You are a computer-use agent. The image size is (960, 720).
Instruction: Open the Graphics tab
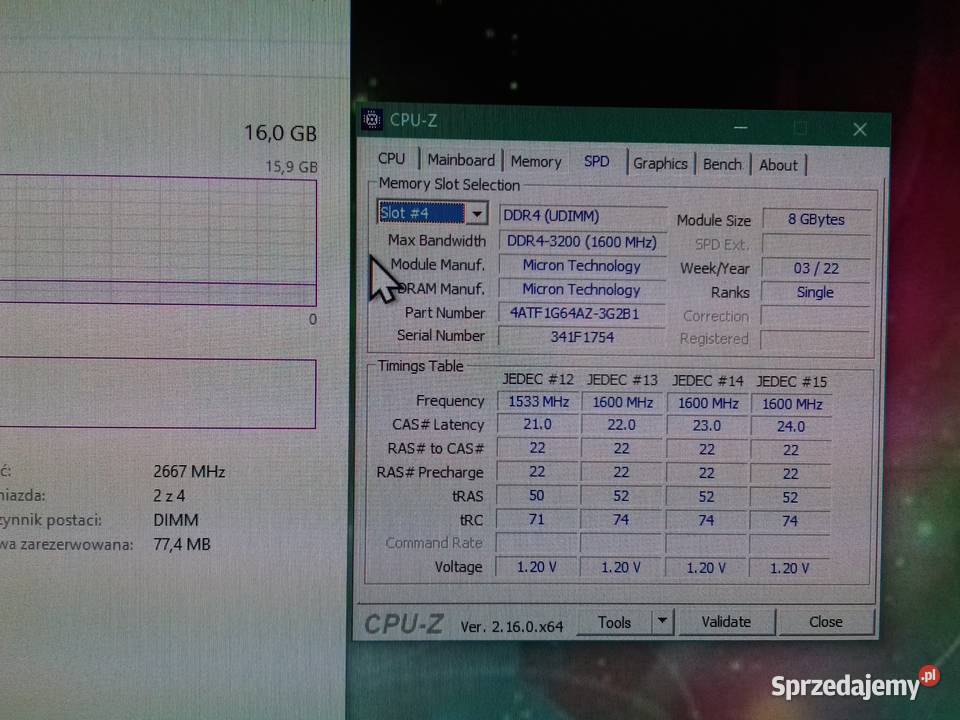660,163
